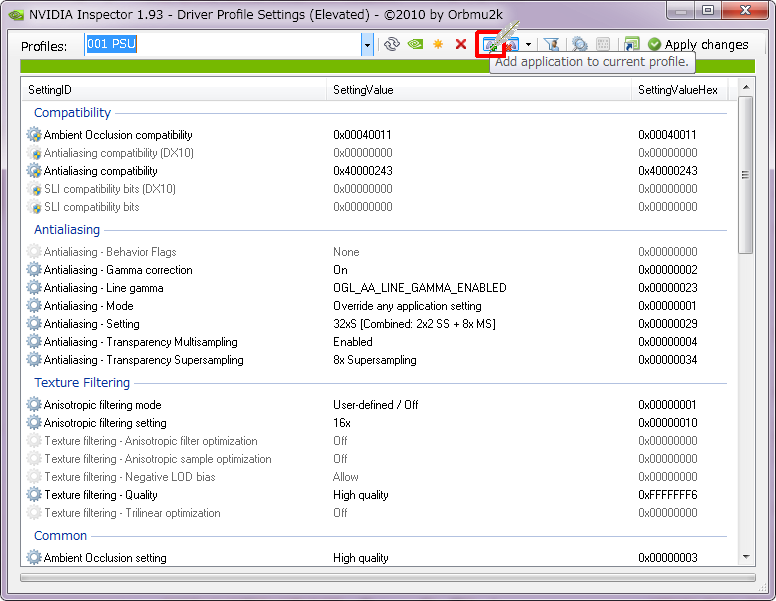
Task: Click gear icon beside Transparency Supersampling
Action: click(34, 360)
